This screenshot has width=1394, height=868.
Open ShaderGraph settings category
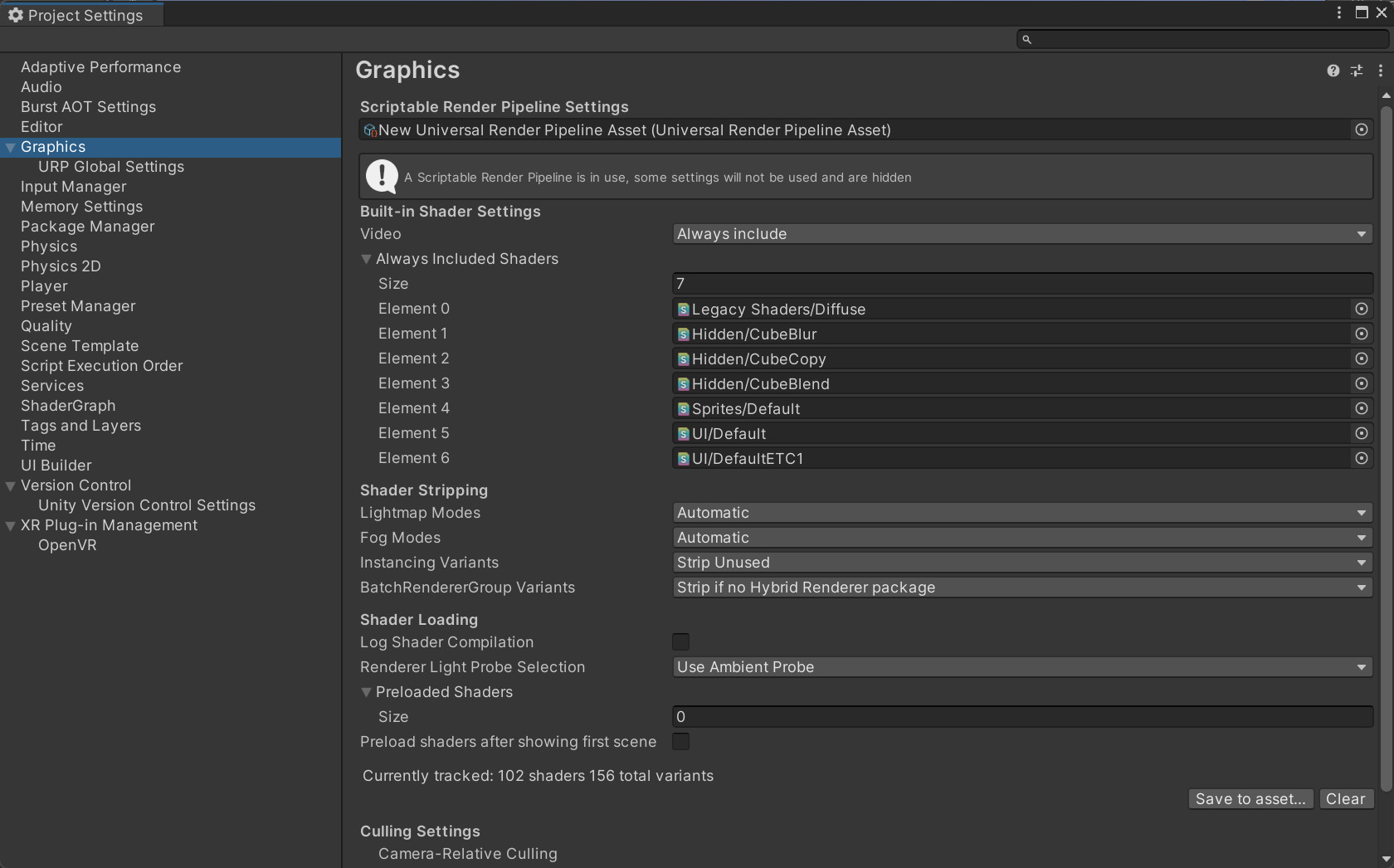(68, 406)
